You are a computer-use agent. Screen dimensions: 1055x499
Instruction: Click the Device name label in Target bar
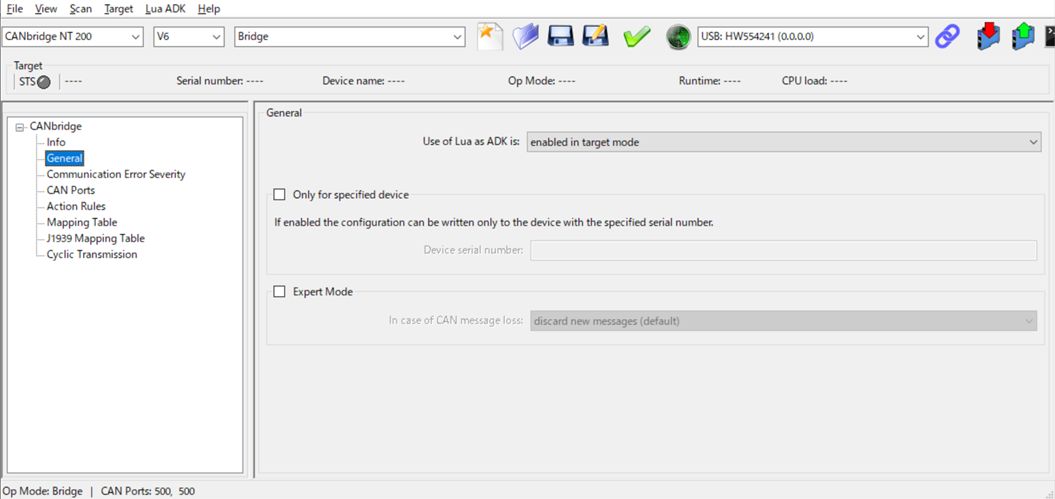pos(353,81)
